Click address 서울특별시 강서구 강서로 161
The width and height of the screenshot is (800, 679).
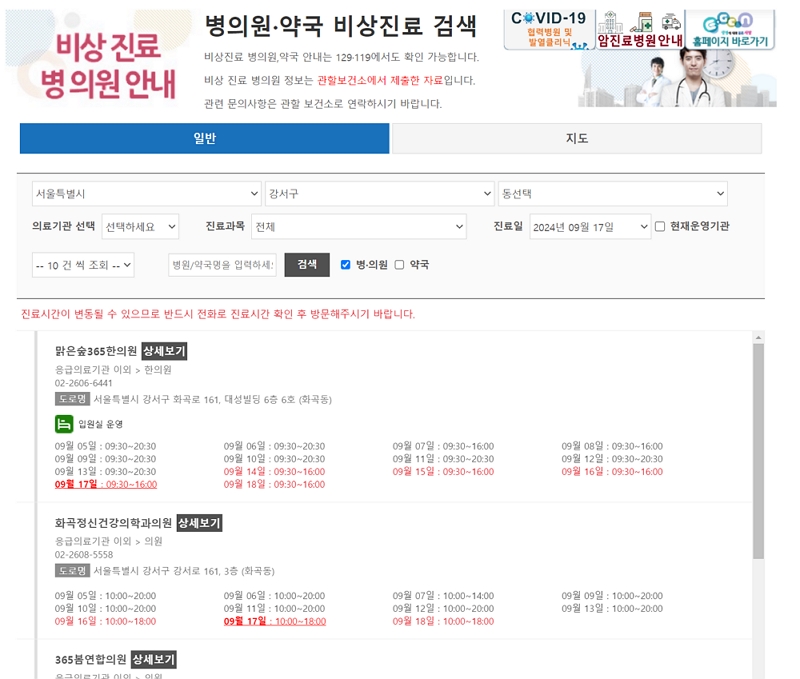184,571
